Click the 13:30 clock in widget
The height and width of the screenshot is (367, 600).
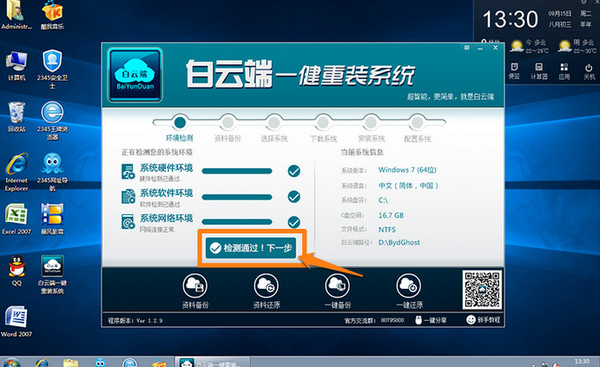pyautogui.click(x=510, y=19)
